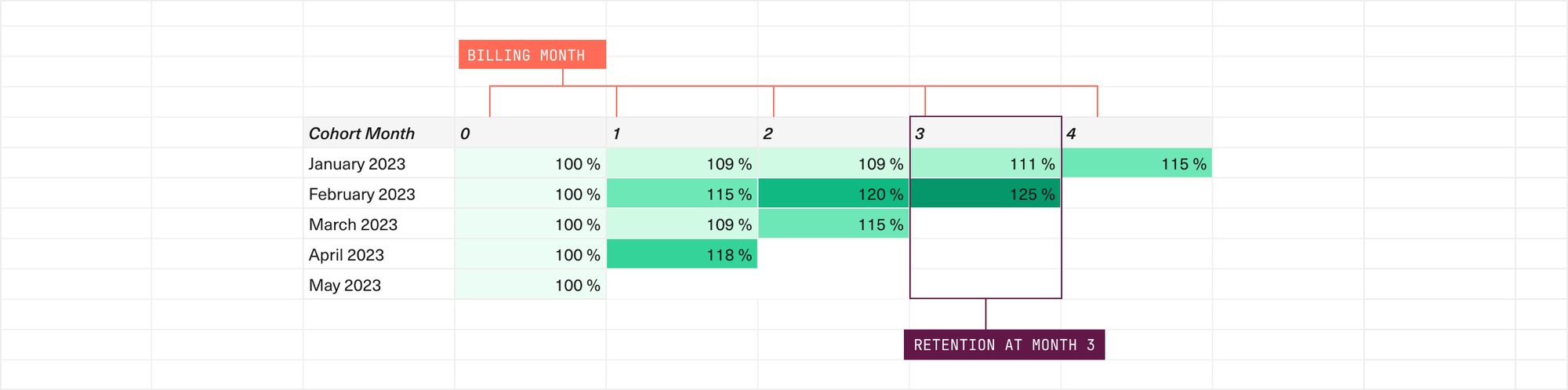
Task: Select the column header 4
Action: [x=1137, y=133]
